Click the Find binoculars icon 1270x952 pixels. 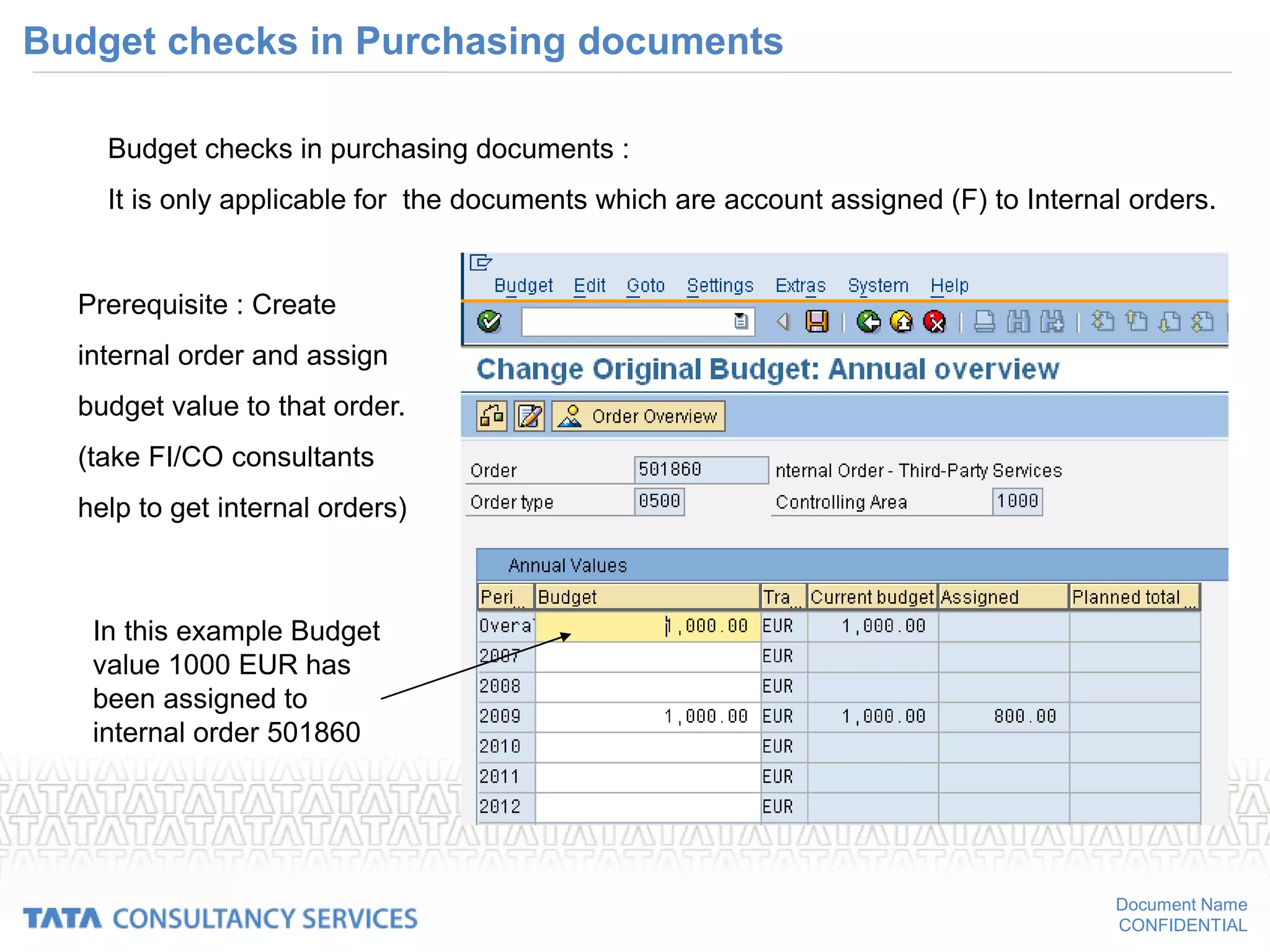point(1018,322)
